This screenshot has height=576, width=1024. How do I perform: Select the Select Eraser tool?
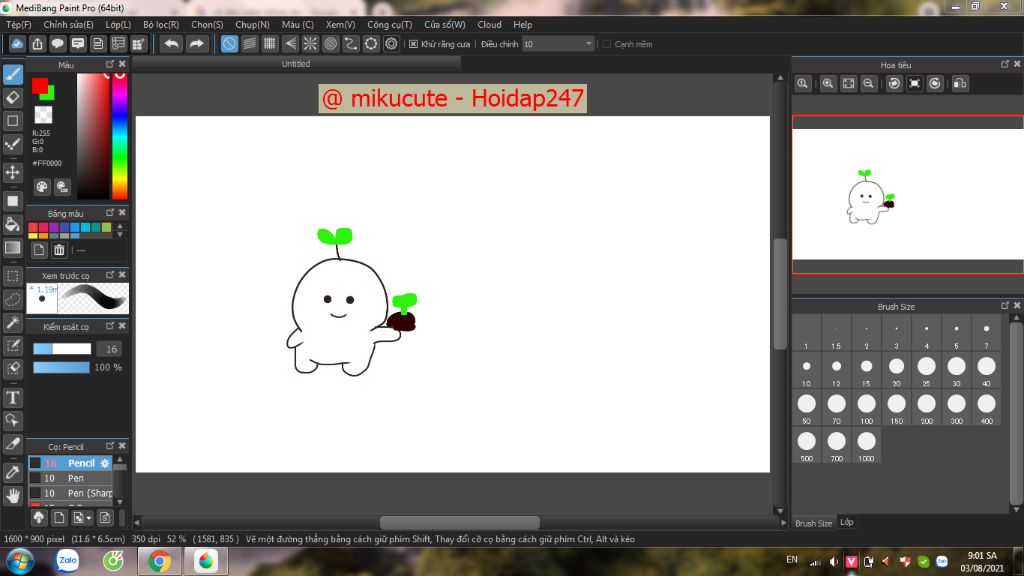click(x=13, y=368)
